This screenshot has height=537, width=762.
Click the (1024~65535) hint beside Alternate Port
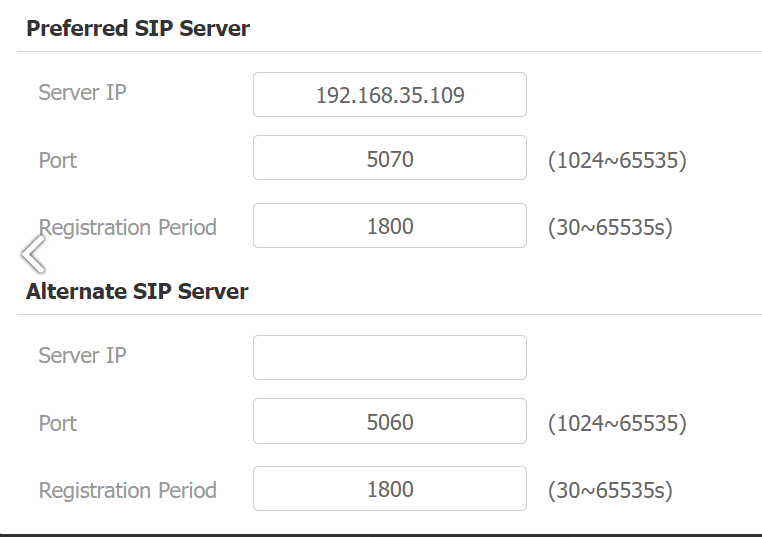coord(617,423)
